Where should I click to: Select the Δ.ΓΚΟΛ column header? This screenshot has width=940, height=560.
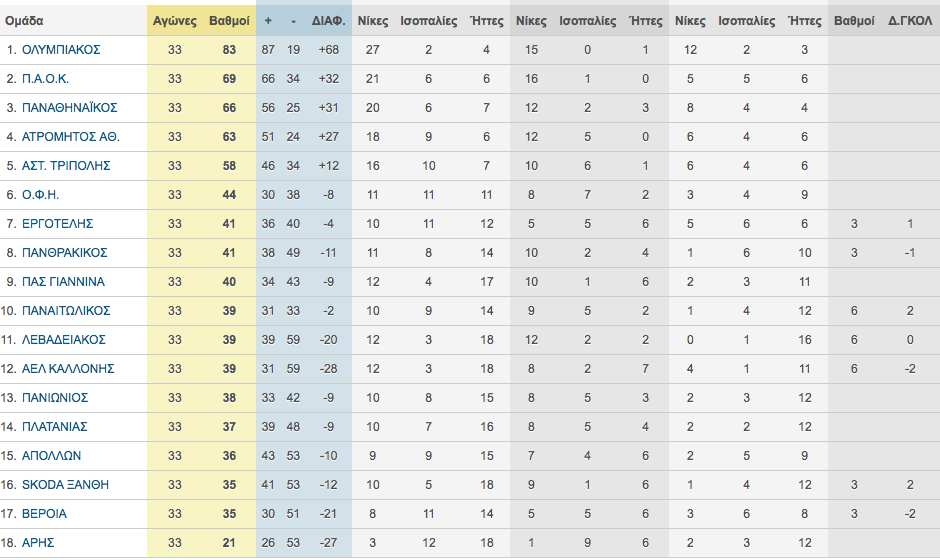coord(911,20)
